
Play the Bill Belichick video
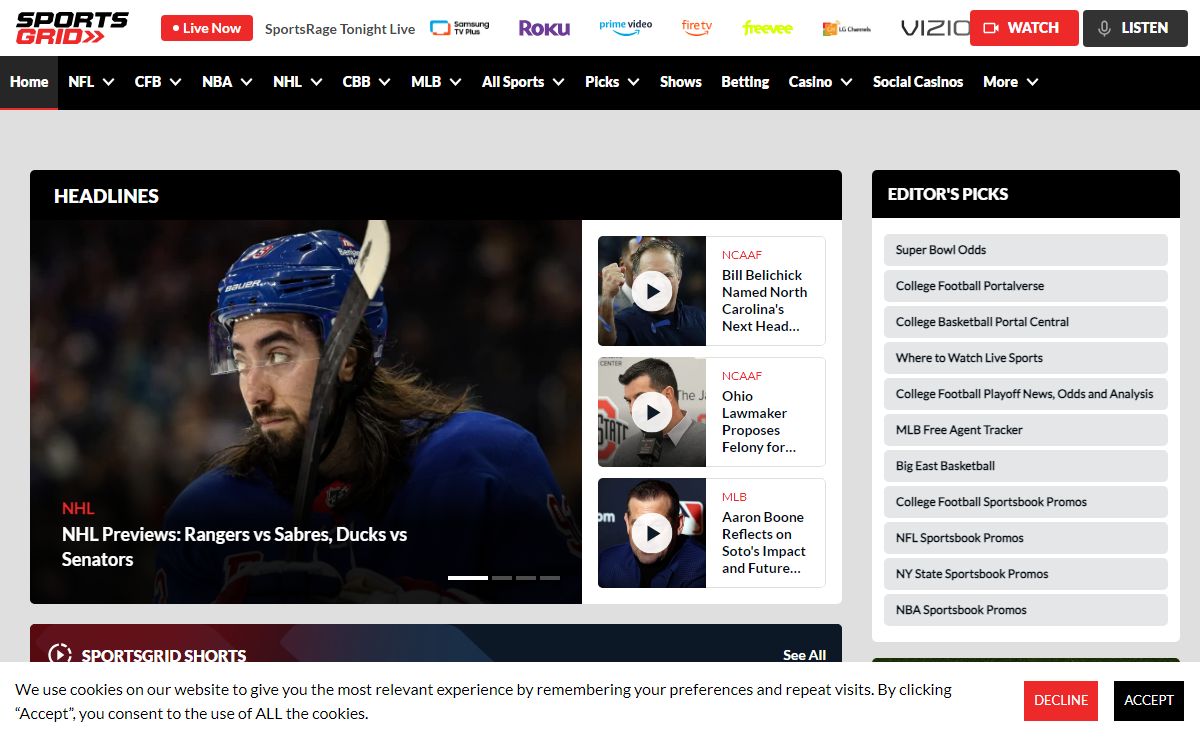click(x=652, y=292)
